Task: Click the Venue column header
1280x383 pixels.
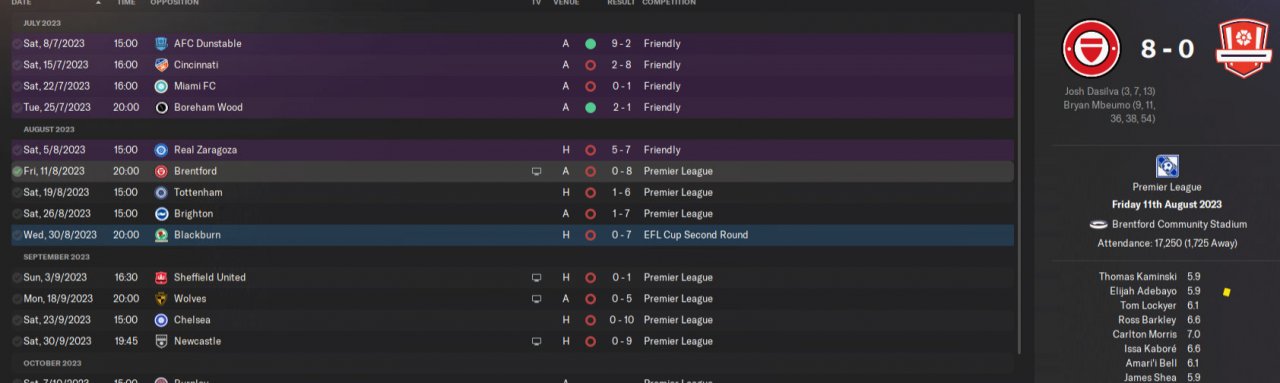Action: (x=566, y=3)
